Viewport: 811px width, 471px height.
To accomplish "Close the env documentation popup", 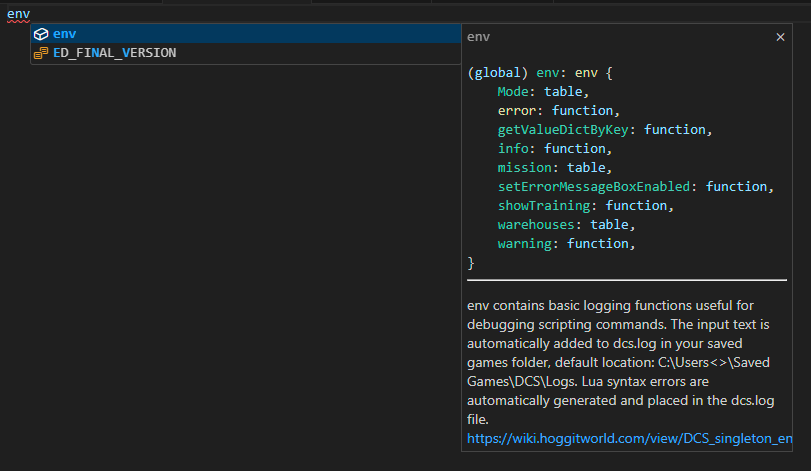I will (x=780, y=37).
